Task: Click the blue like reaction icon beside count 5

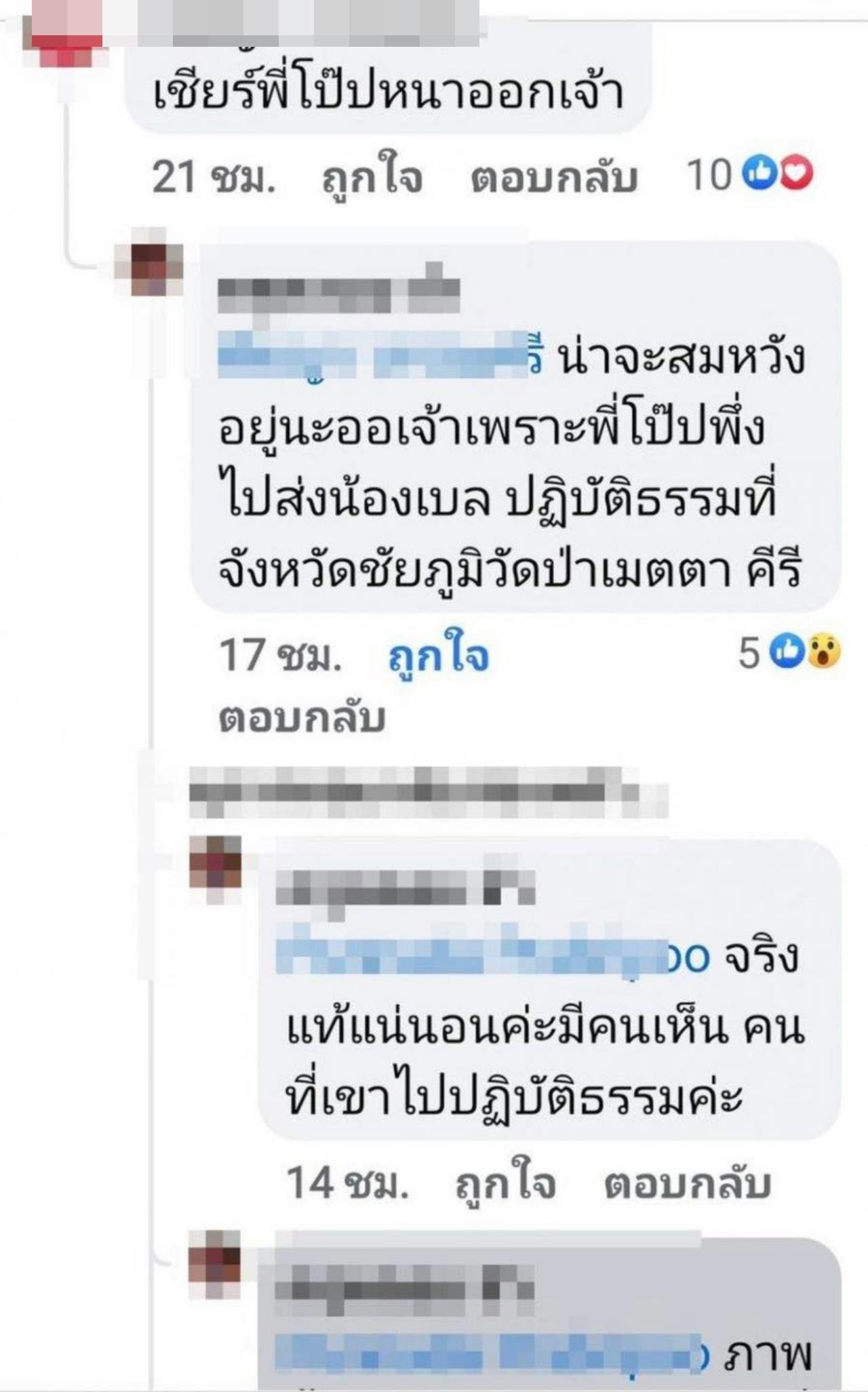Action: (788, 652)
